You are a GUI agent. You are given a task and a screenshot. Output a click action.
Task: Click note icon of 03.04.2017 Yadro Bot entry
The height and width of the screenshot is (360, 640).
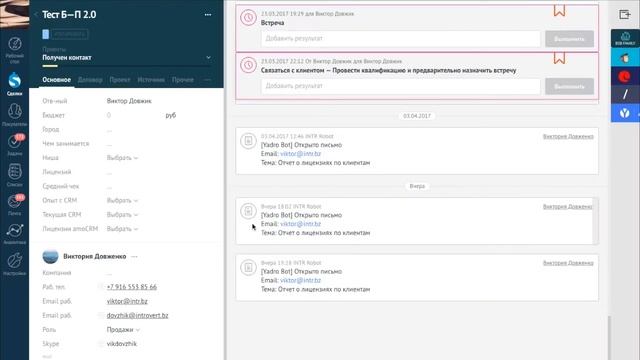248,141
